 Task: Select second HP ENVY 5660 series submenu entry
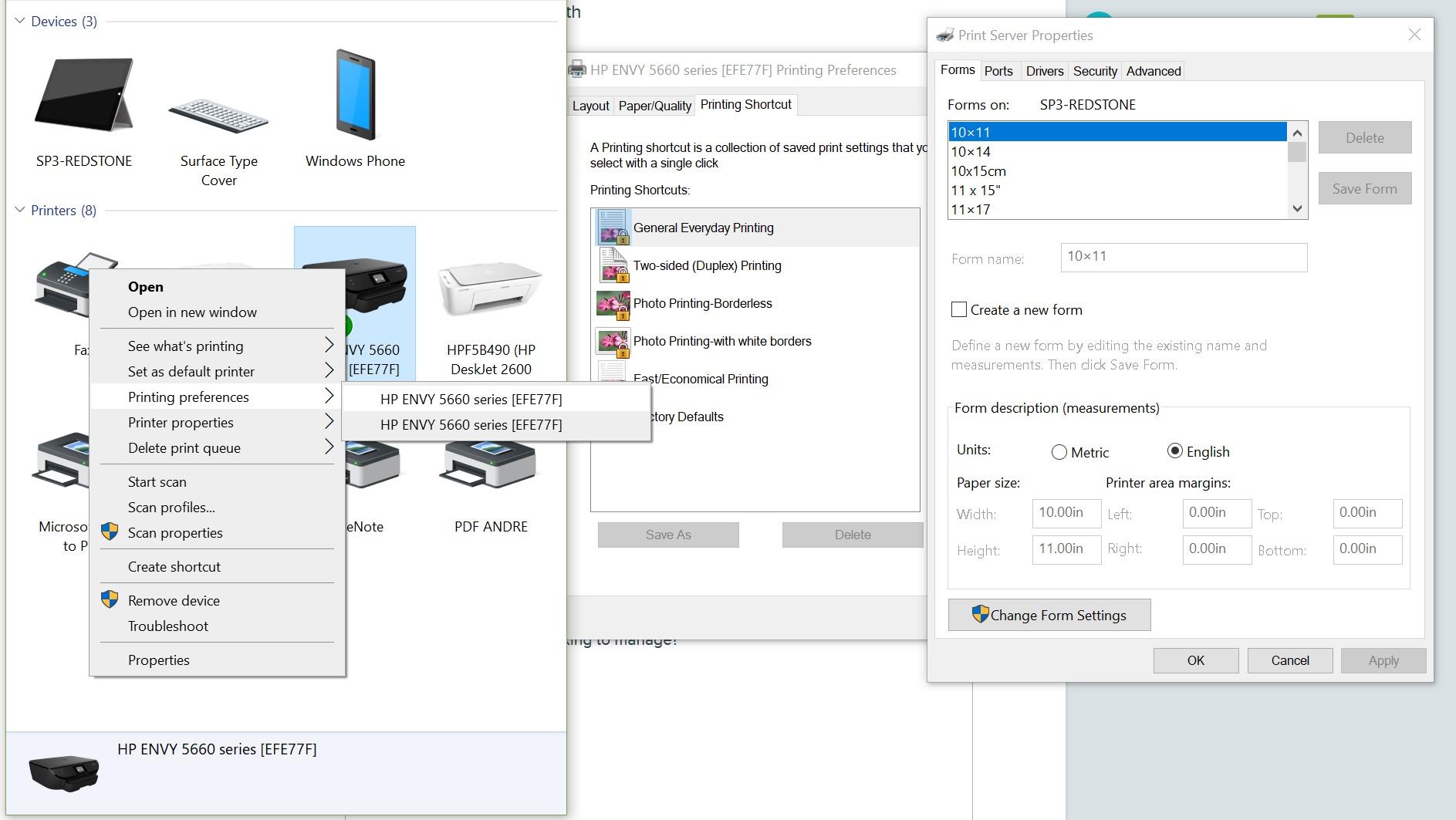pos(495,424)
